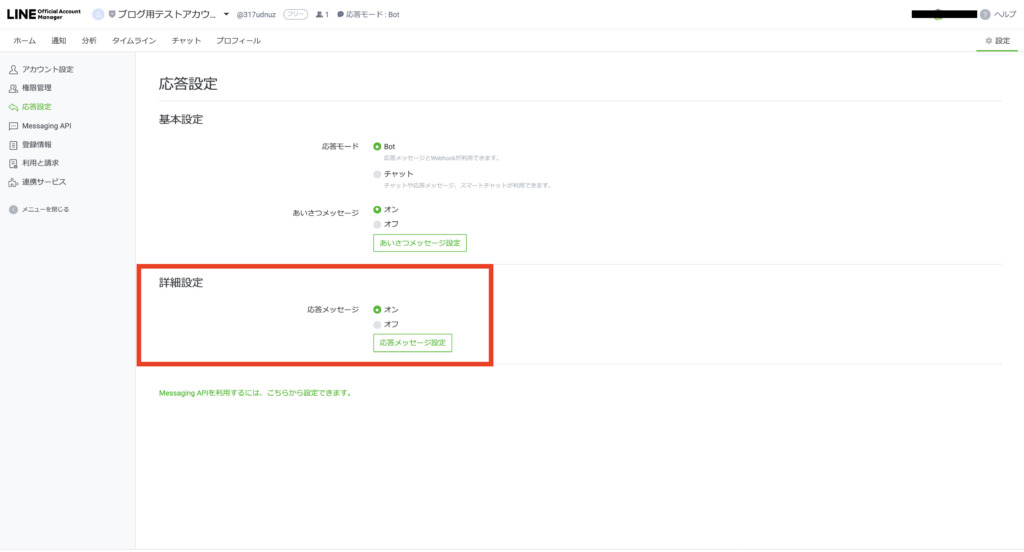Select the Bot response mode radio button
Viewport: 1024px width, 552px height.
377,146
